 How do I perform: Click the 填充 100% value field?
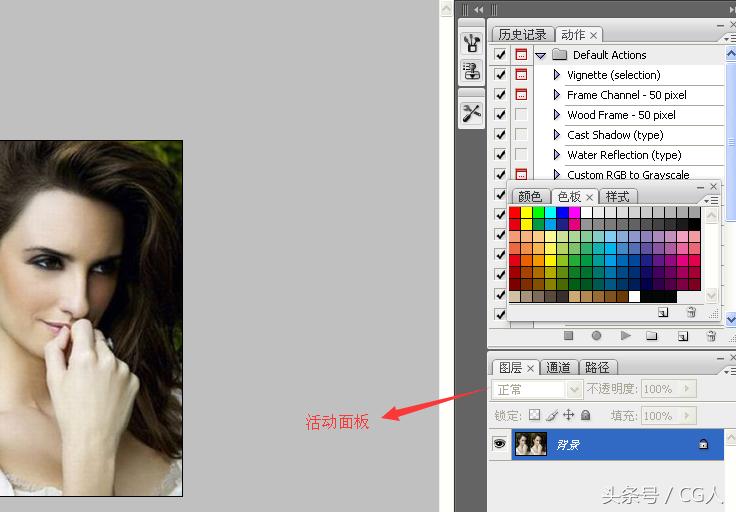(660, 416)
